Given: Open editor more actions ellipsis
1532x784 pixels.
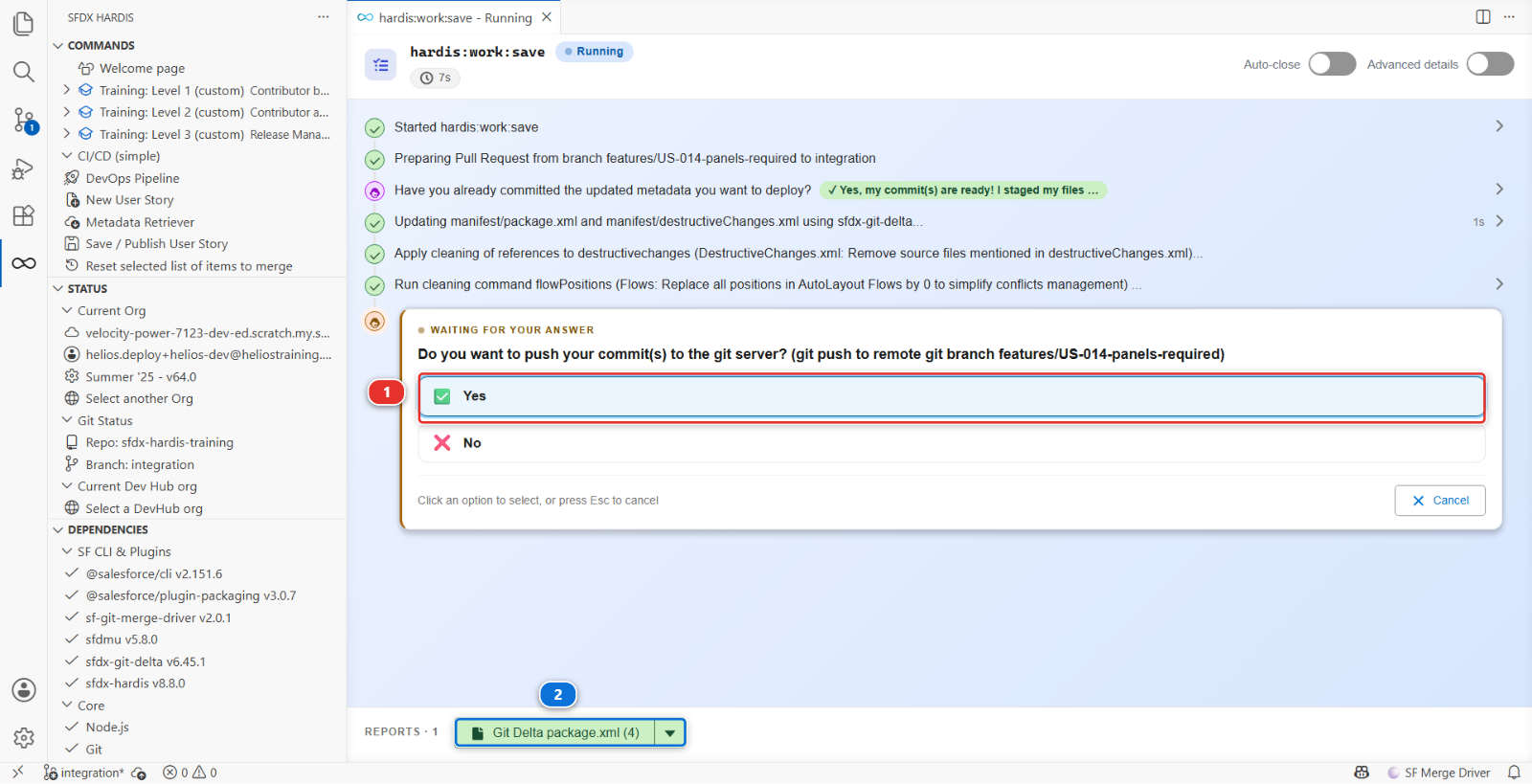Looking at the screenshot, I should [1509, 16].
